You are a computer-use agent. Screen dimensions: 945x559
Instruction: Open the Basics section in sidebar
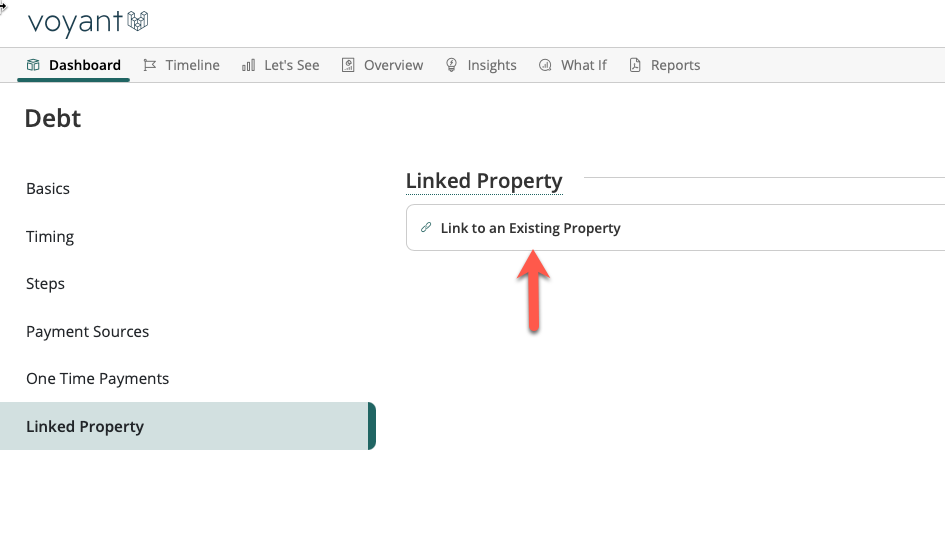click(48, 189)
